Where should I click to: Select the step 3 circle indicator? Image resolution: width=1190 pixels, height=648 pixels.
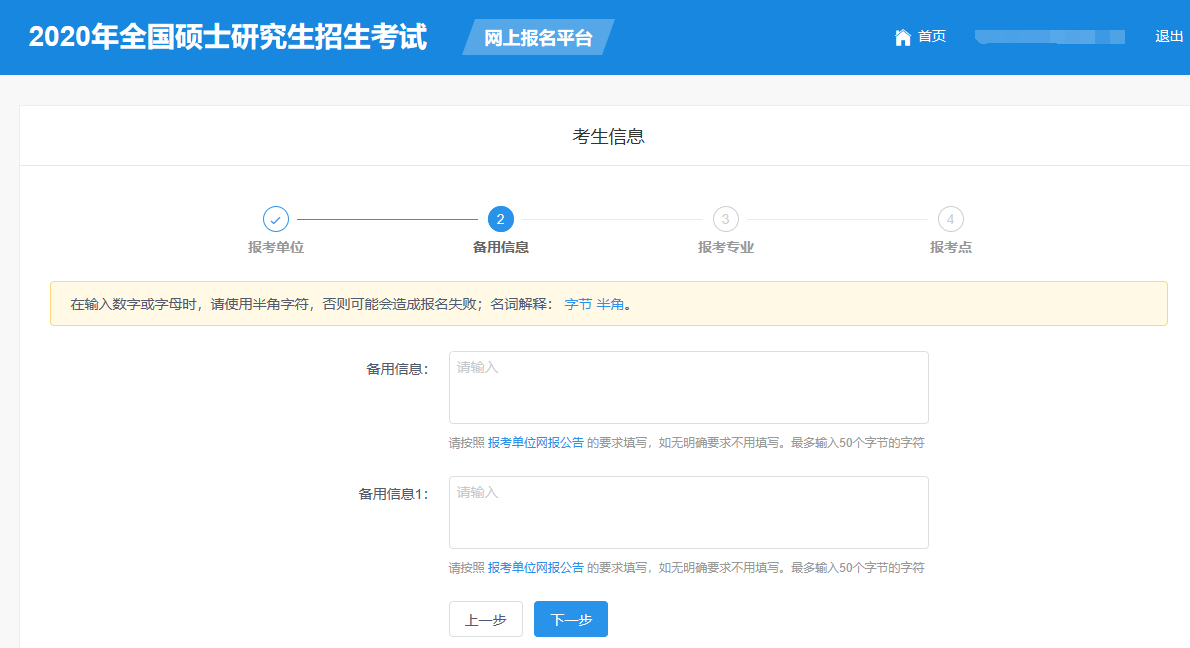tap(726, 219)
